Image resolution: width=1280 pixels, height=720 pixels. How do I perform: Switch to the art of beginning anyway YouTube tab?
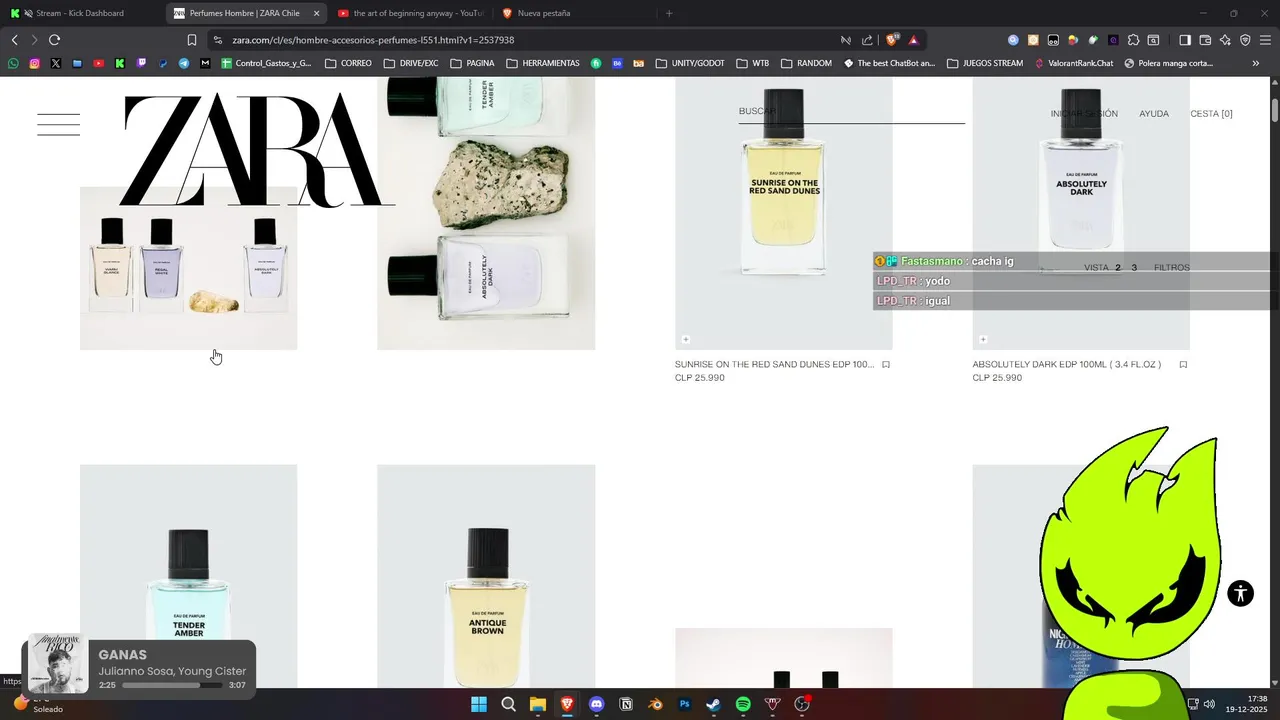click(411, 13)
